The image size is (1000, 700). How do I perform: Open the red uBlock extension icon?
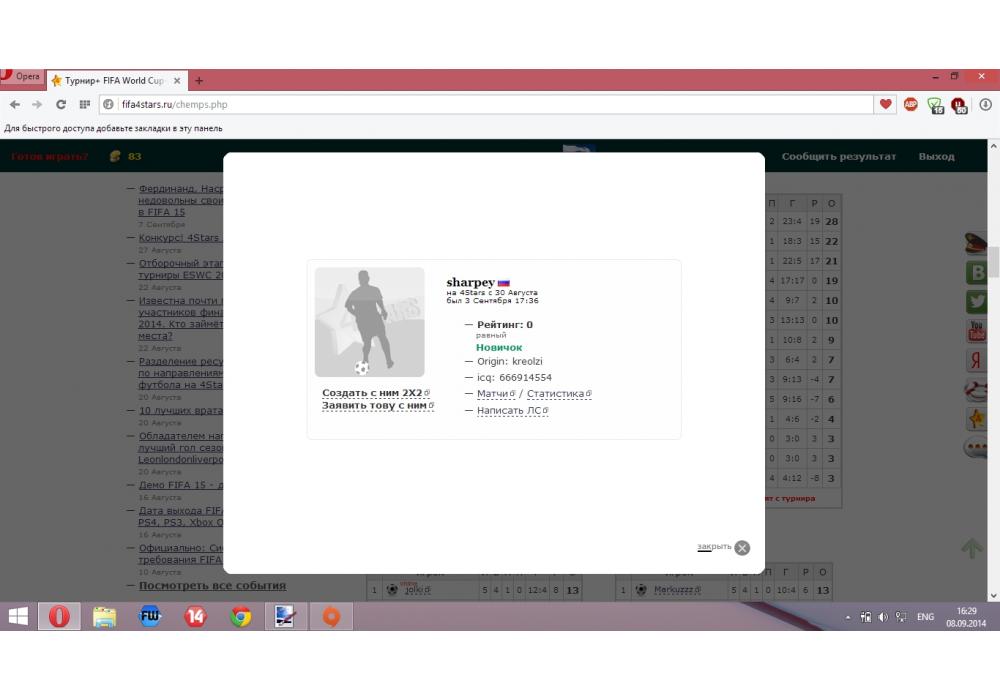pyautogui.click(x=959, y=105)
